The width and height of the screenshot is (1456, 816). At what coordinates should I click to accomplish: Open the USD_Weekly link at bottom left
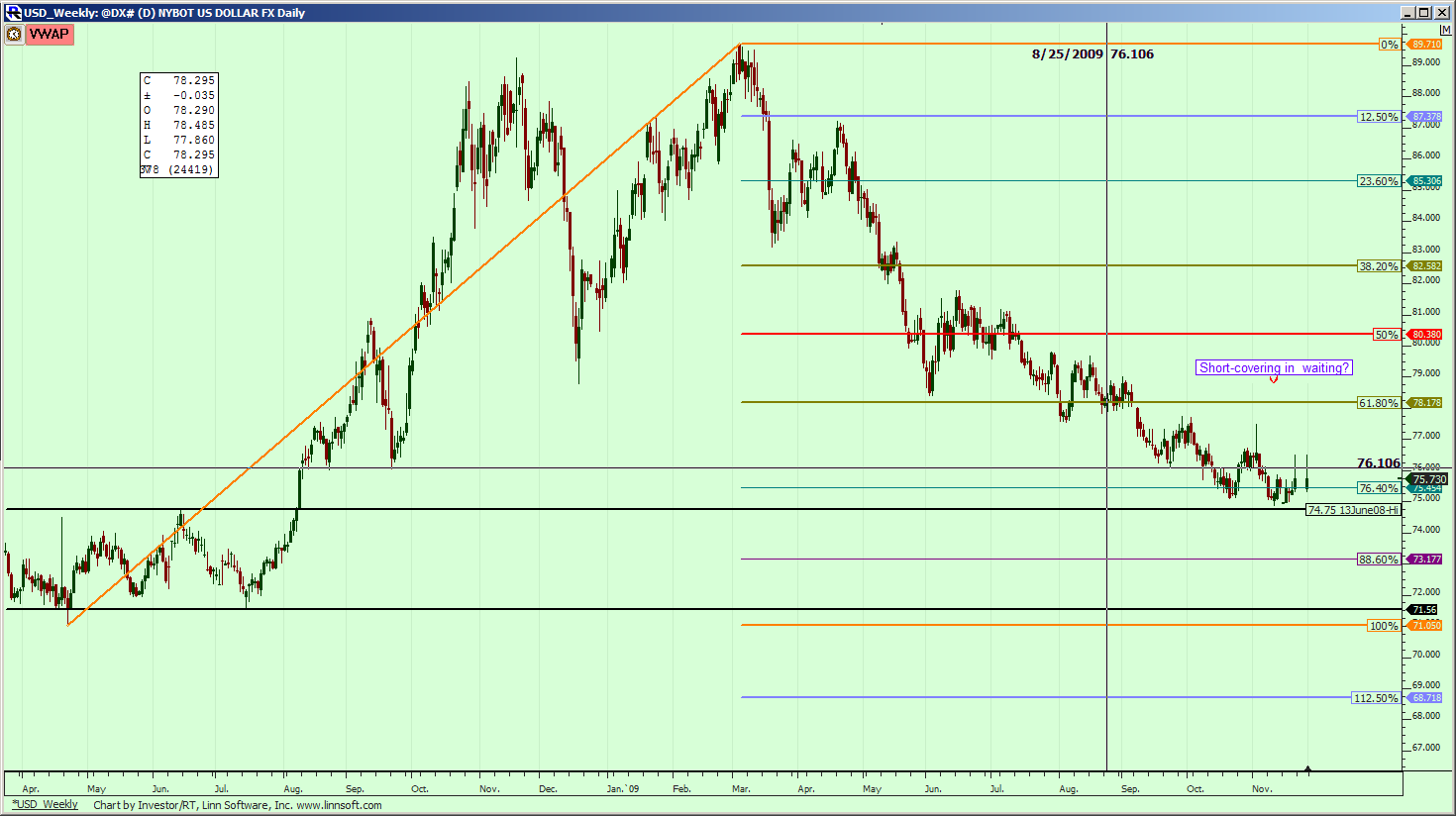(45, 805)
